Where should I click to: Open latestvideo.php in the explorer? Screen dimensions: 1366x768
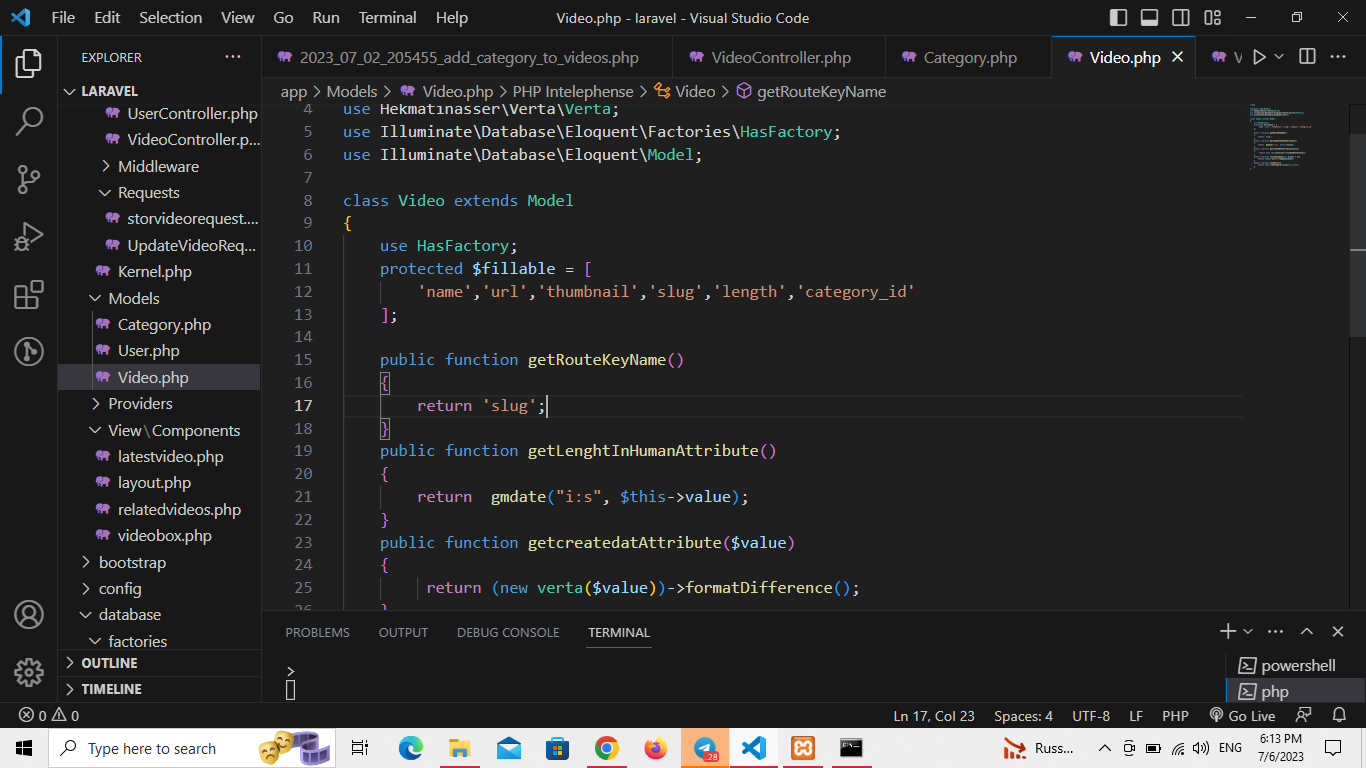click(170, 456)
